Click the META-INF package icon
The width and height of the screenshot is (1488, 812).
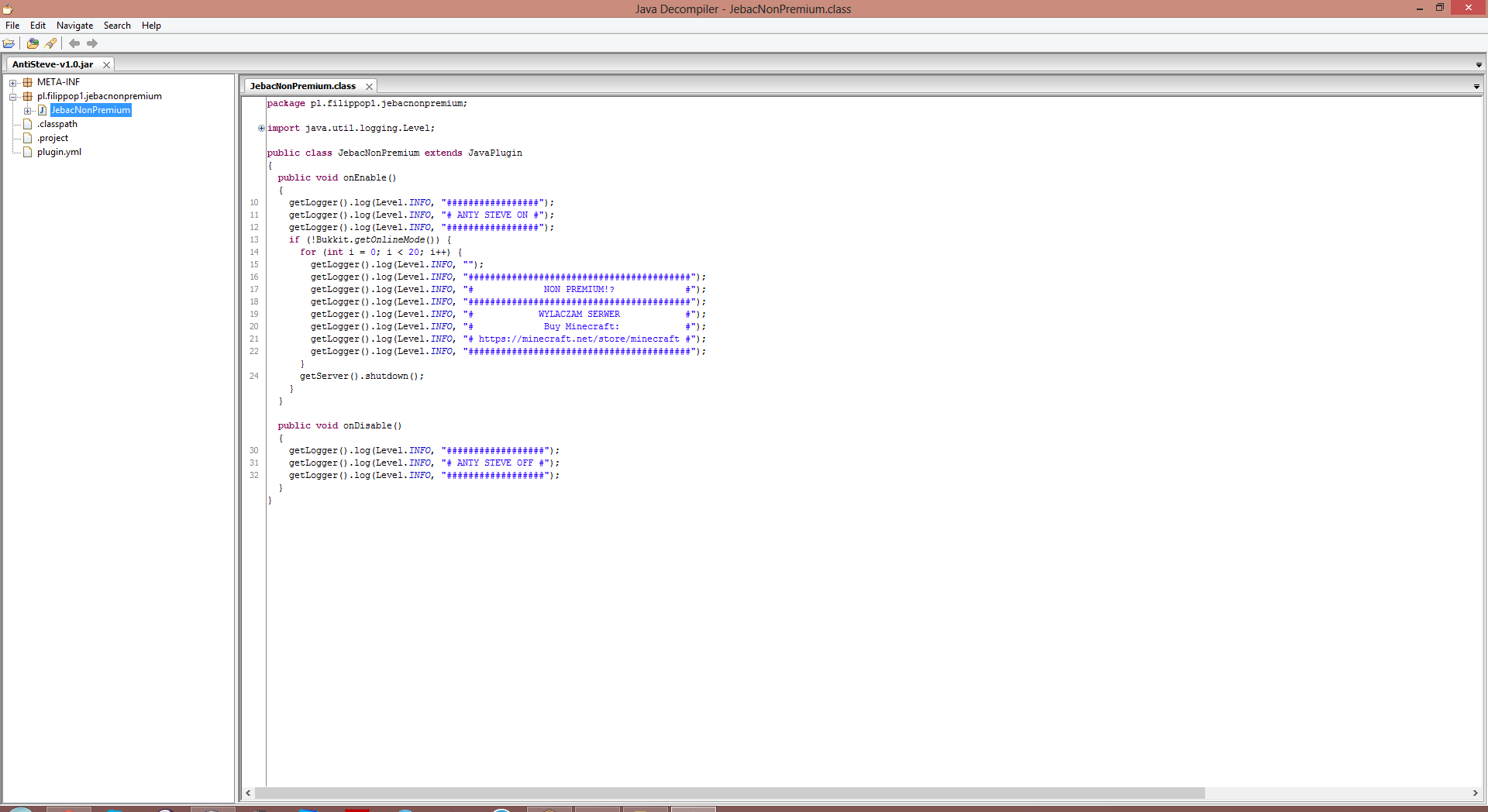point(28,82)
